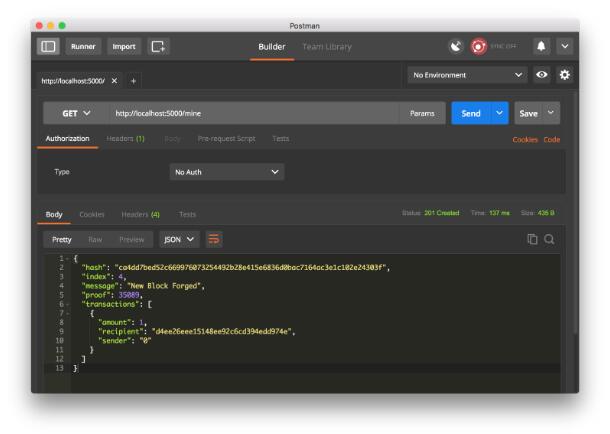
Task: Open the Cookies link in request area
Action: [x=525, y=140]
